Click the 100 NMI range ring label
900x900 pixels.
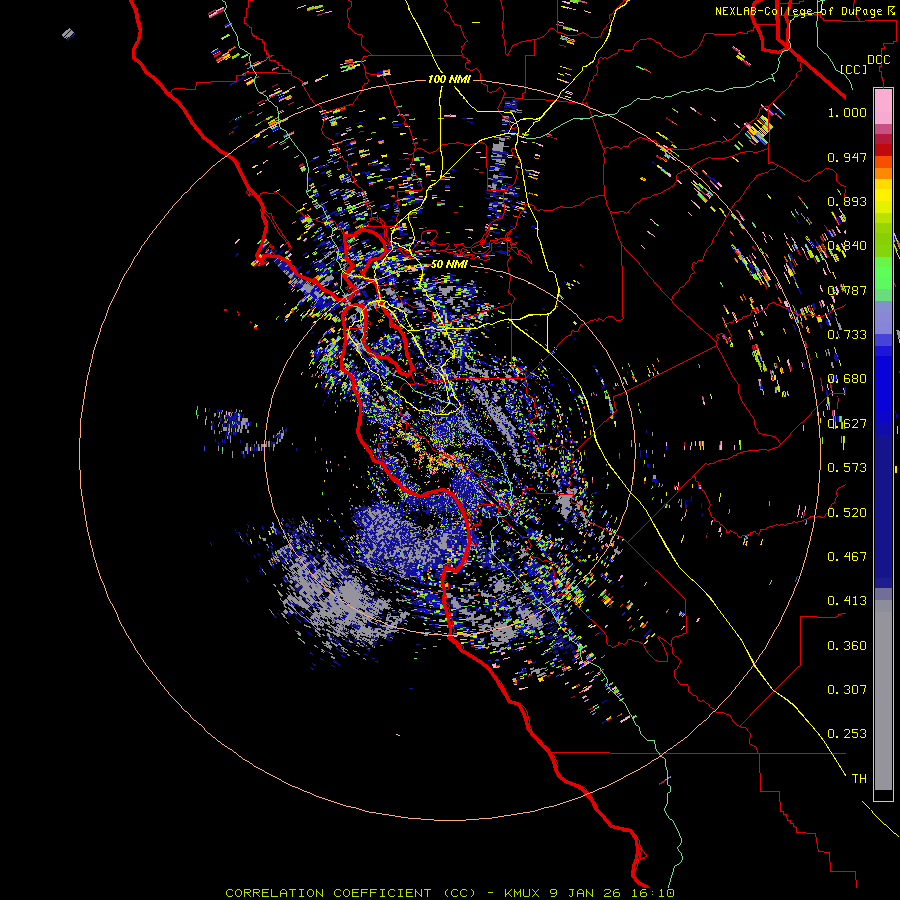tap(449, 79)
